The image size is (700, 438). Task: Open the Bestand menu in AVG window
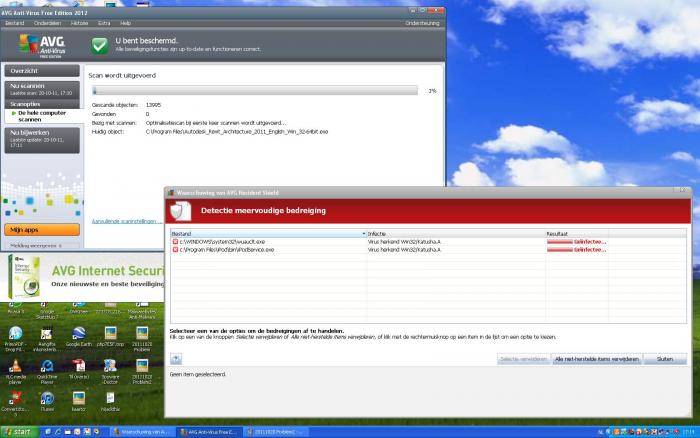(x=14, y=23)
